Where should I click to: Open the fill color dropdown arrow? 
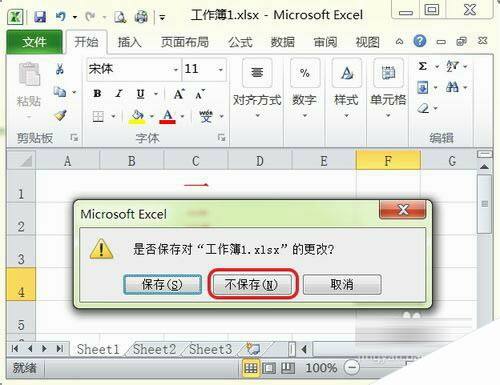coord(152,116)
